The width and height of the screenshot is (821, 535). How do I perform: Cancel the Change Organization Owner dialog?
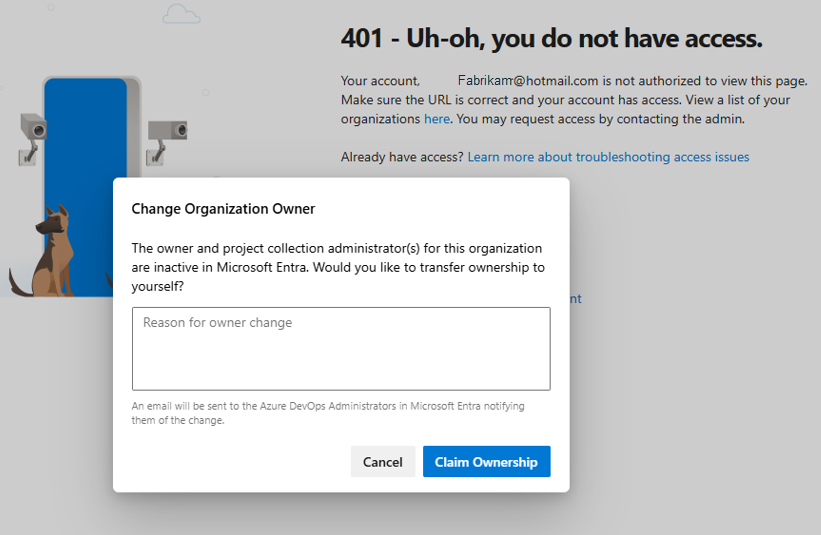tap(383, 461)
